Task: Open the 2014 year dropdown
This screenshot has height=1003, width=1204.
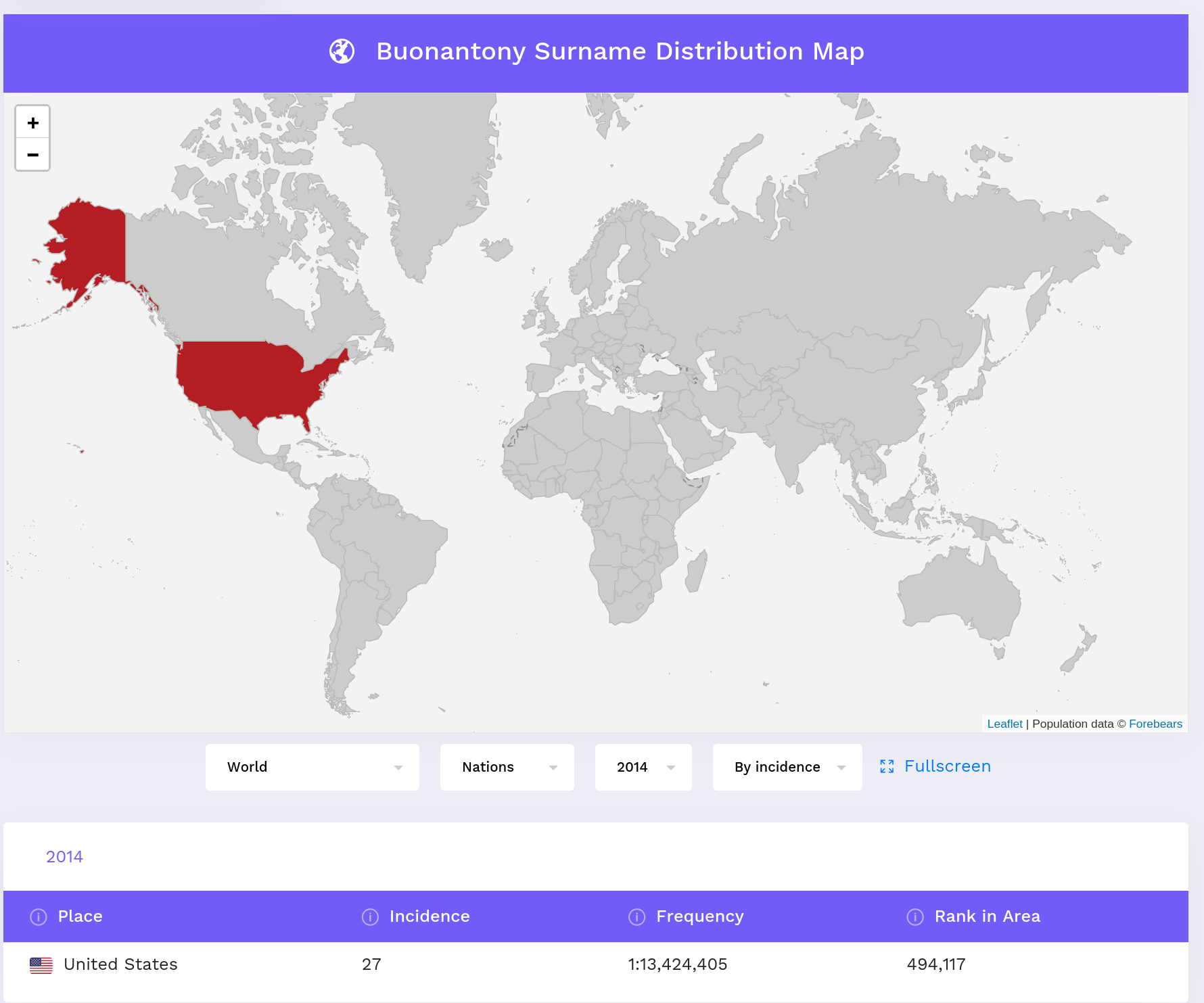Action: 643,767
